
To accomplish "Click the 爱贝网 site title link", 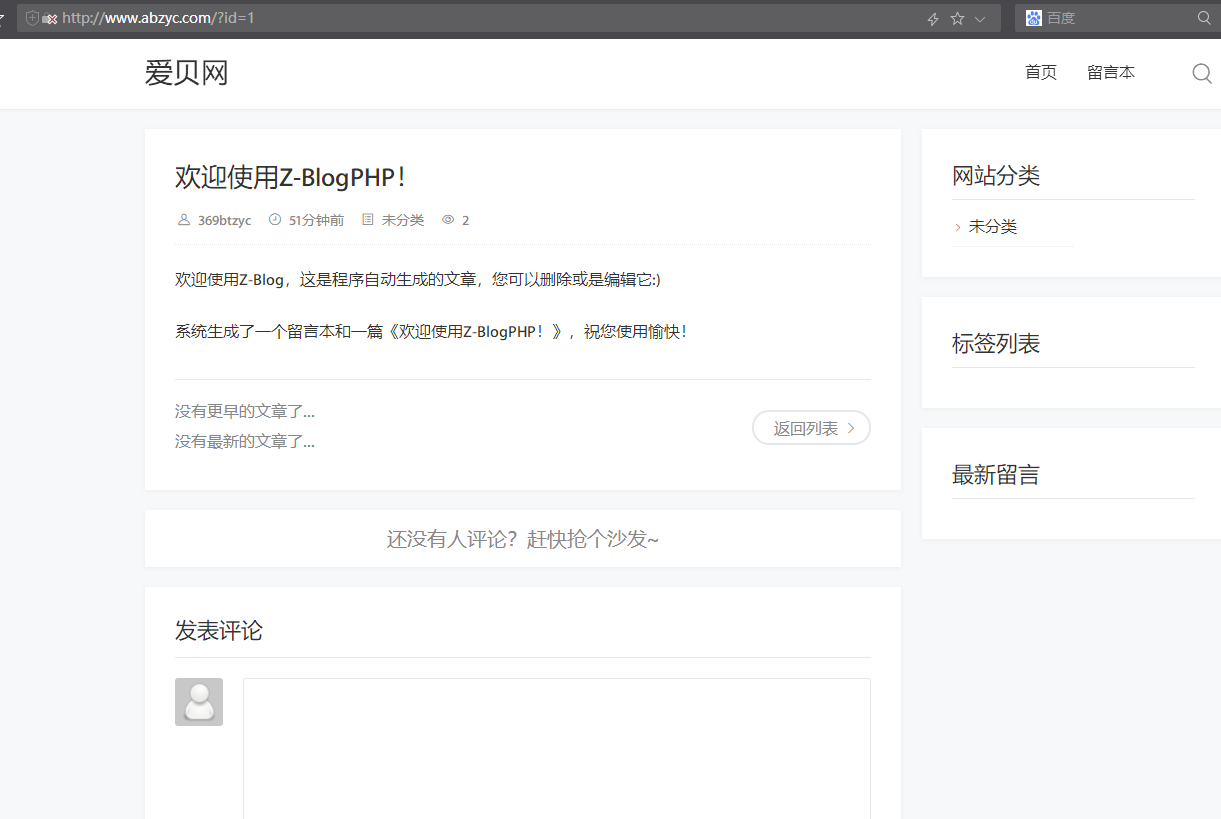I will click(x=186, y=73).
